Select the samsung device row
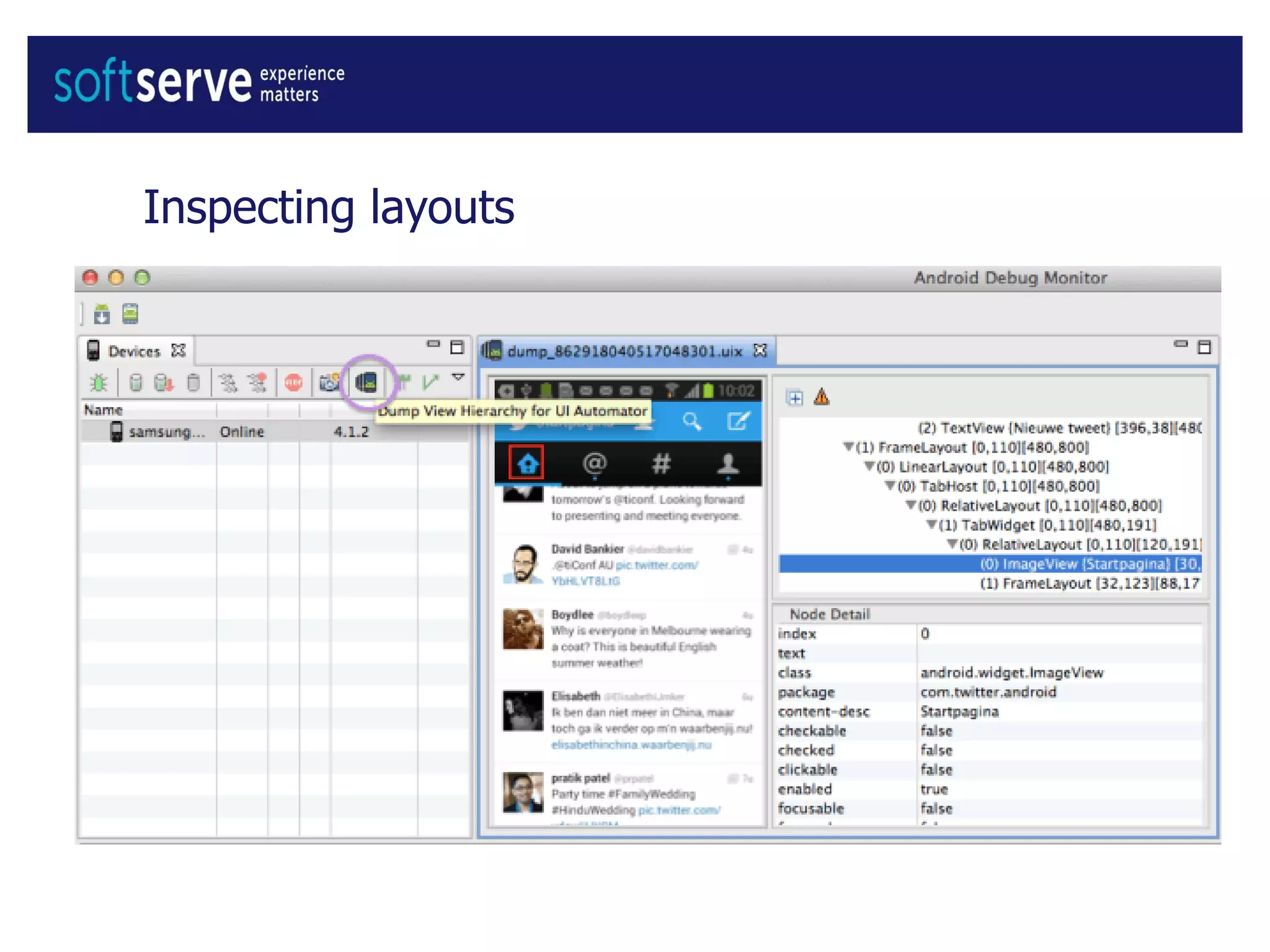Viewport: 1270px width, 952px height. (274, 431)
